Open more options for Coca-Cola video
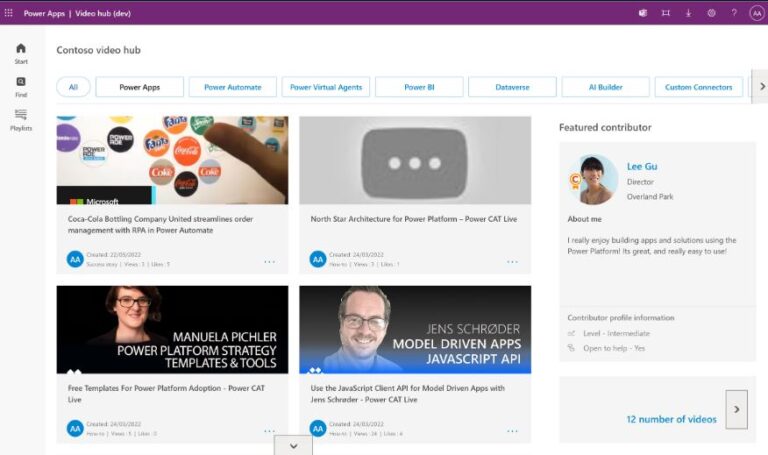Viewport: 768px width, 455px height. click(269, 262)
